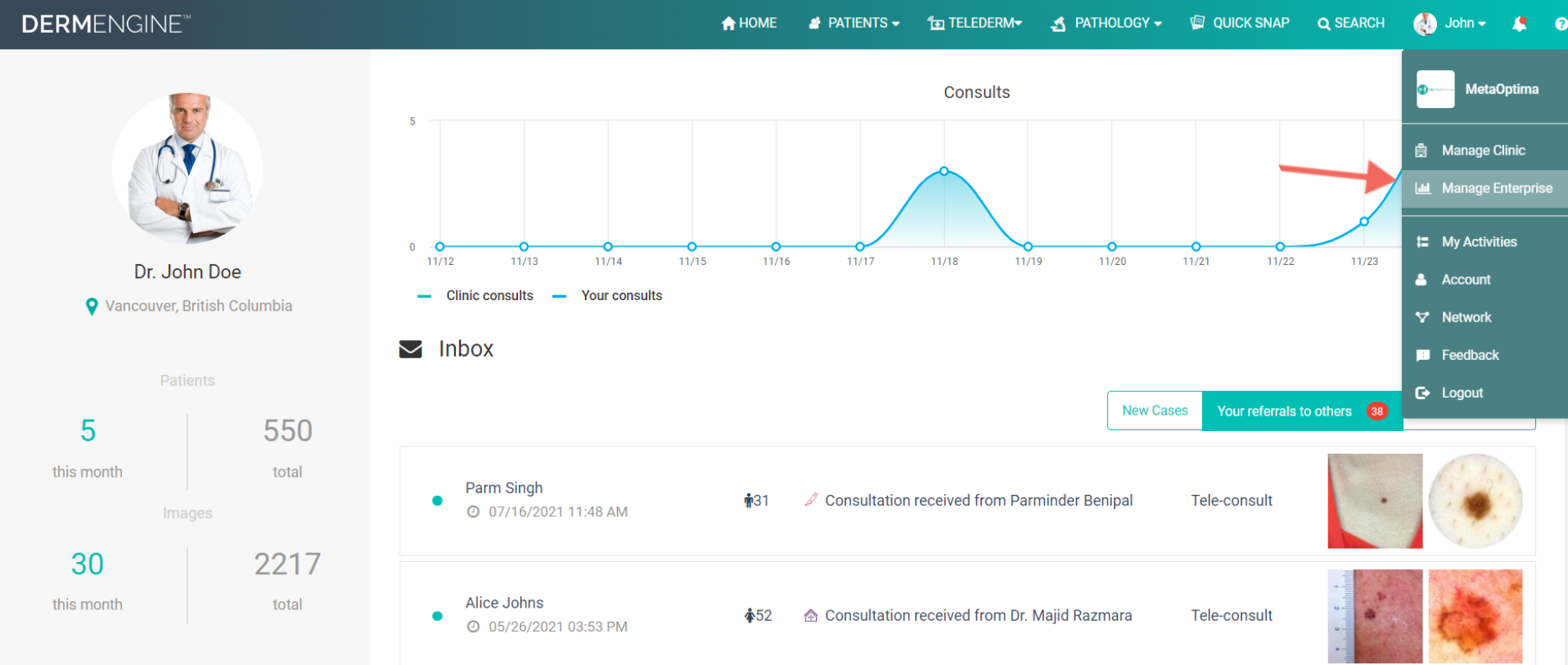Open Parm Singh's clinical skin photo

1375,501
